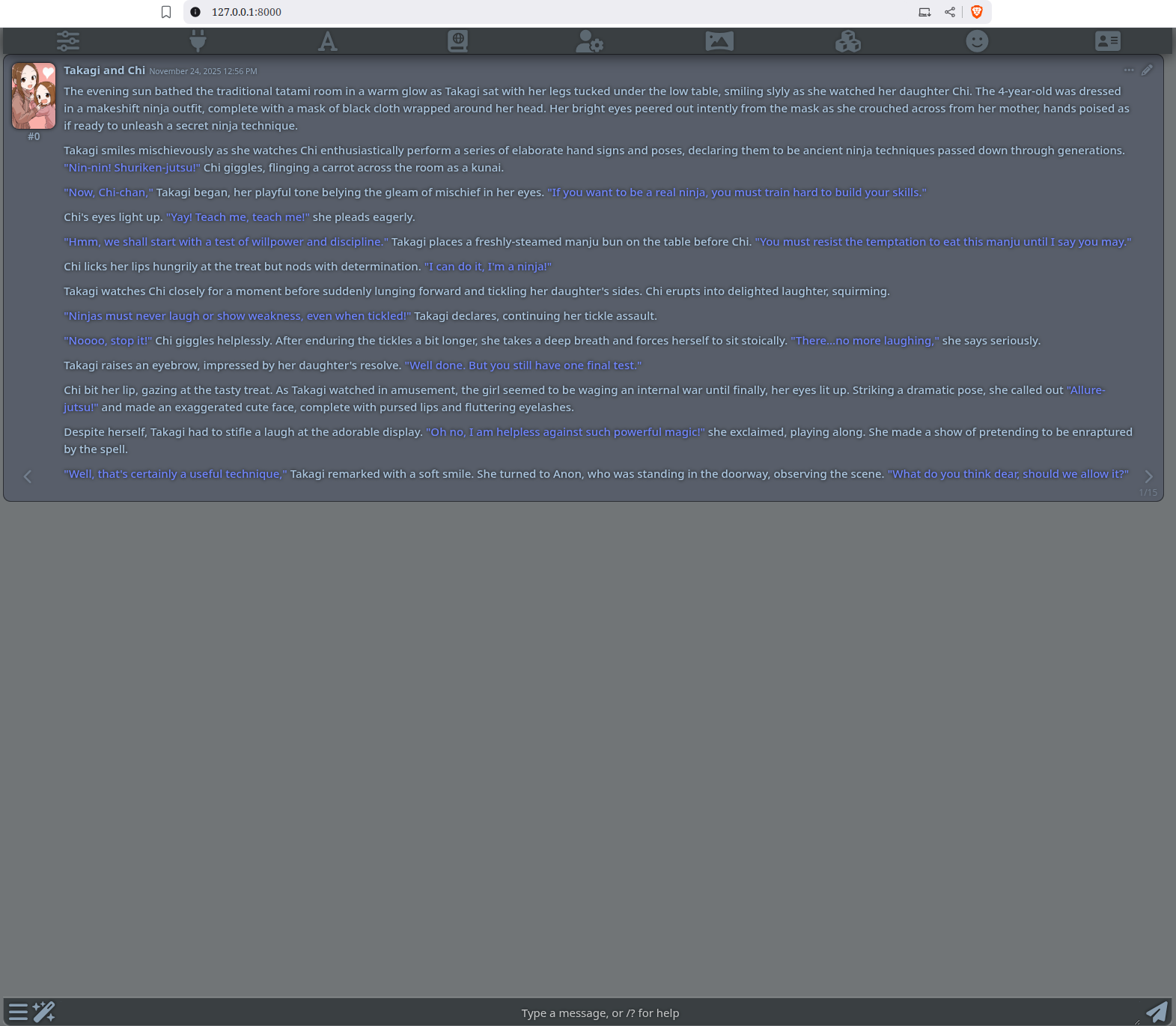1176x1026 pixels.
Task: Click the Takagi and Chi avatar thumbnail
Action: [34, 96]
